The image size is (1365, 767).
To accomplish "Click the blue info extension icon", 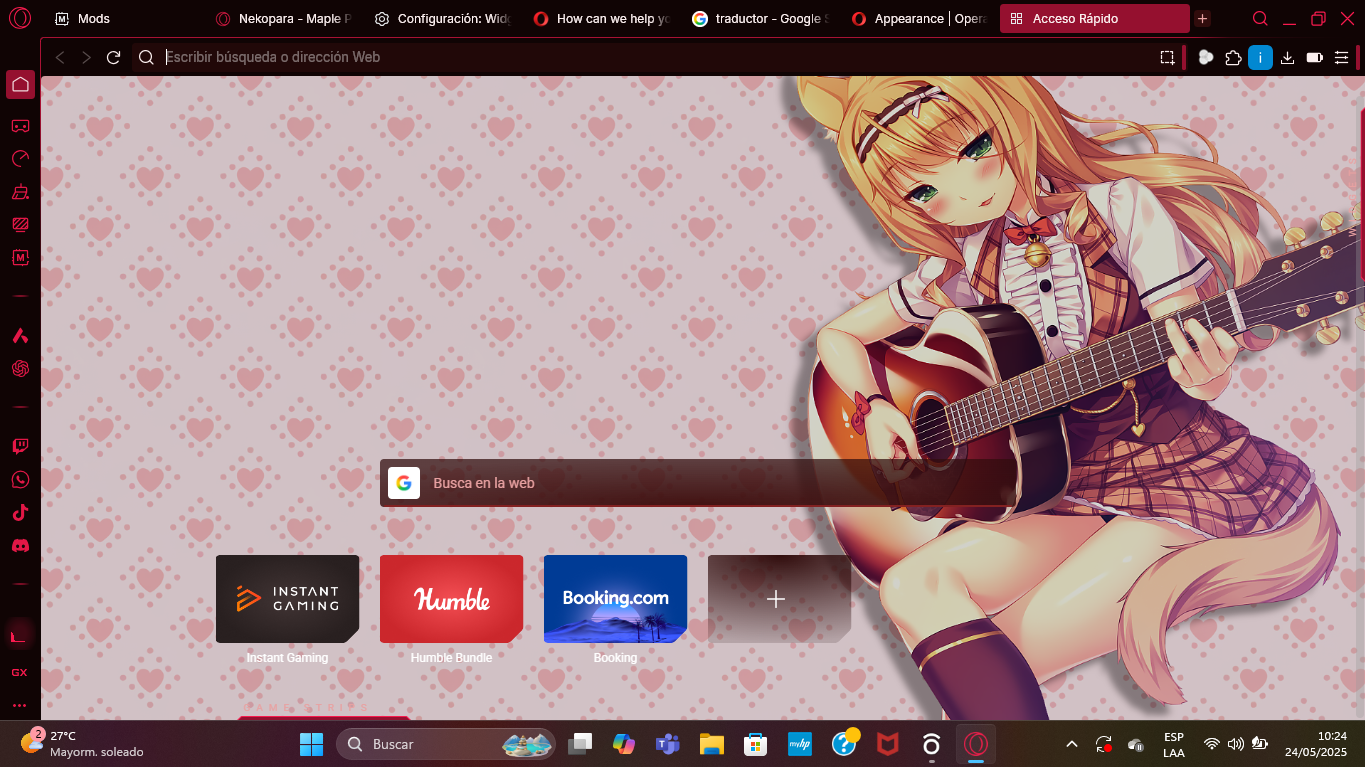I will click(x=1260, y=57).
